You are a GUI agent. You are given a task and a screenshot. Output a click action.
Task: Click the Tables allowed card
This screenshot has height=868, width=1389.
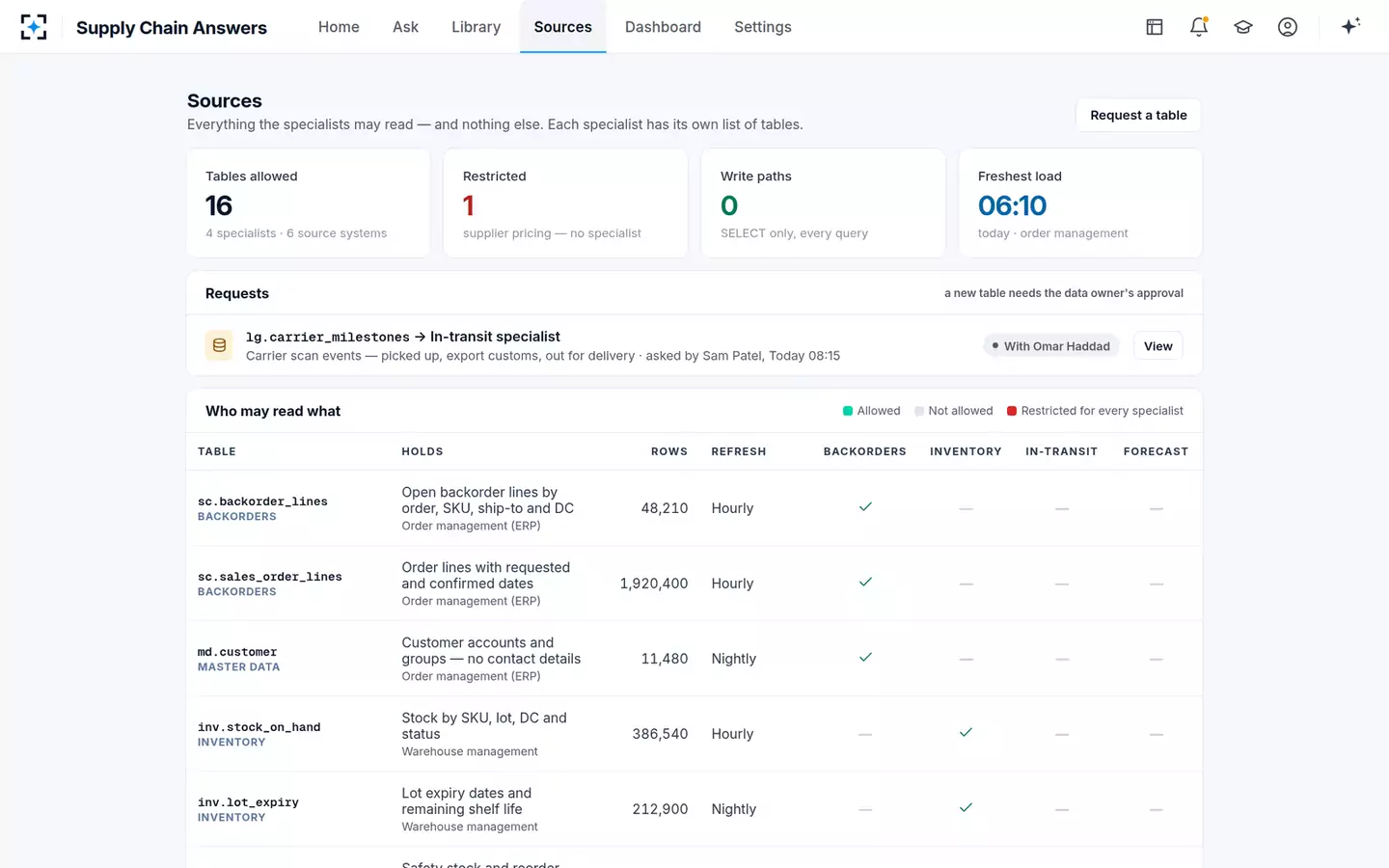pyautogui.click(x=309, y=203)
